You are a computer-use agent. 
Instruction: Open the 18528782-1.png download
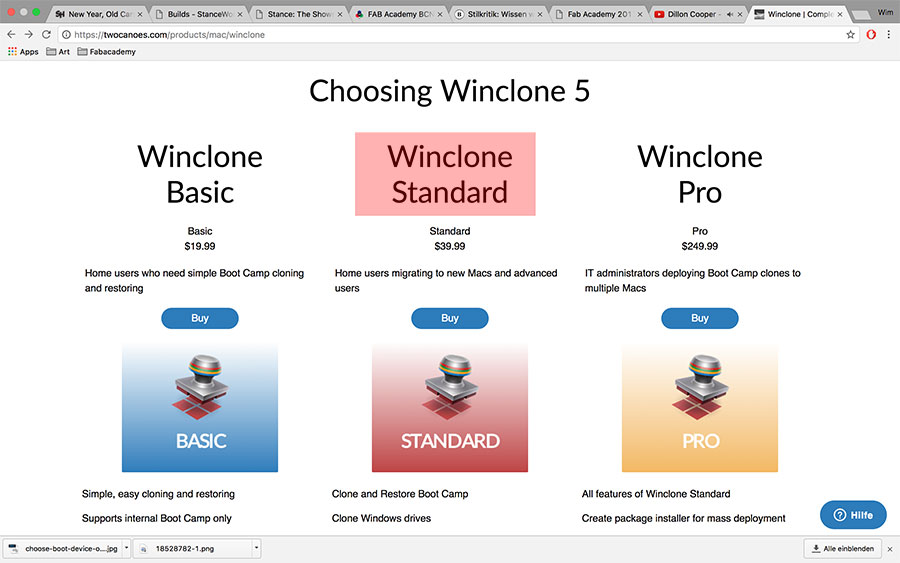click(x=193, y=549)
